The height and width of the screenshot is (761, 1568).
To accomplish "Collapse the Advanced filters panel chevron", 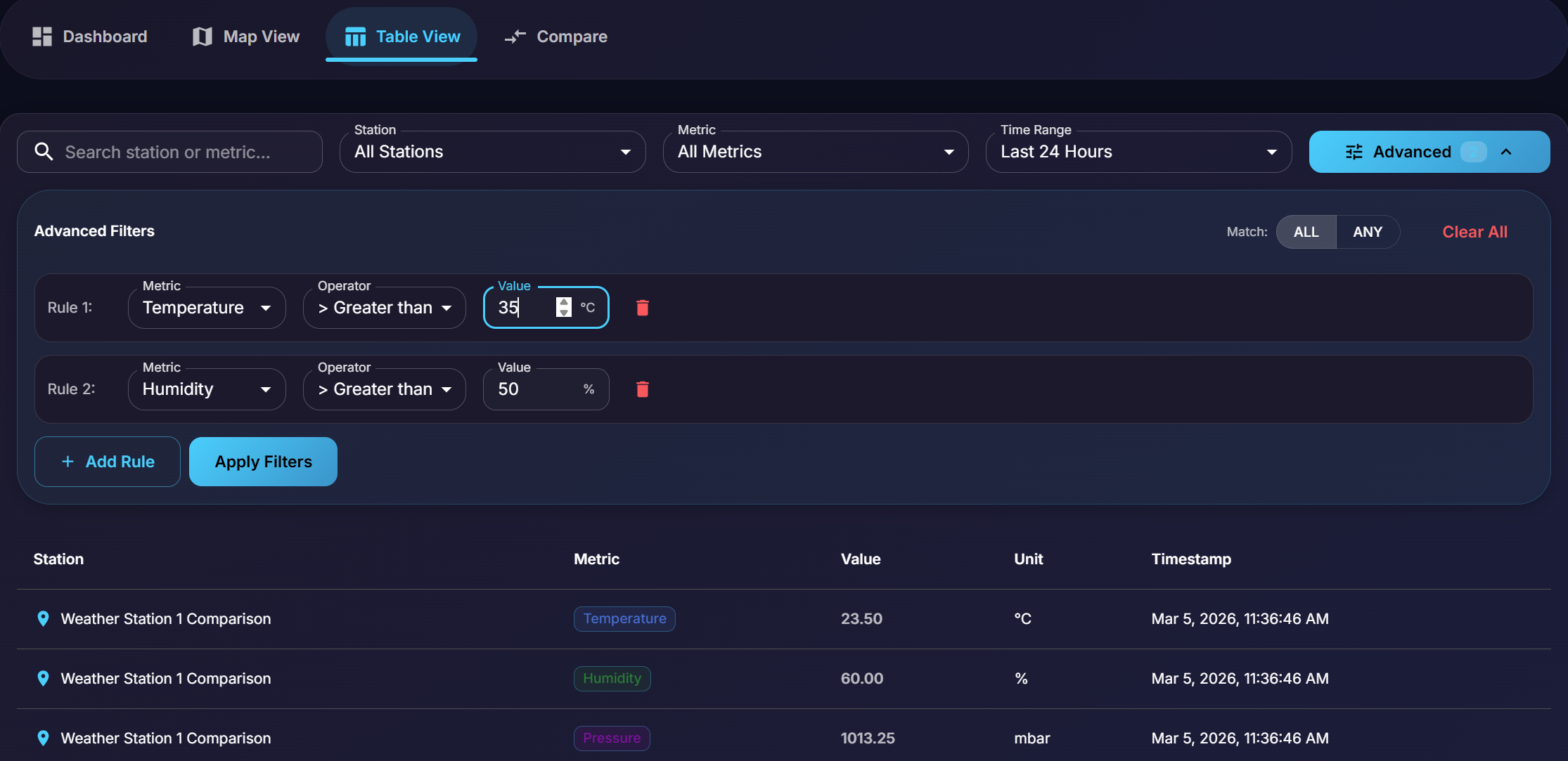I will point(1505,152).
